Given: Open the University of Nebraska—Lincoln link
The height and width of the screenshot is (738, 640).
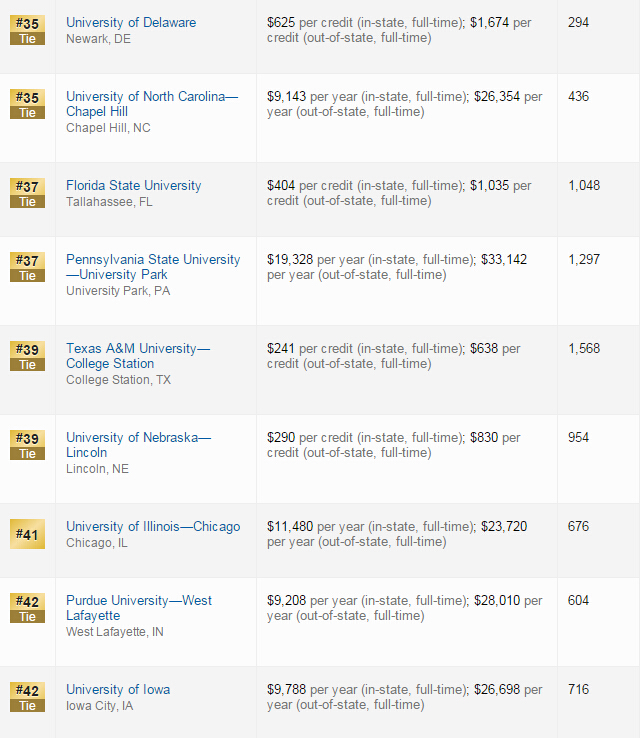Looking at the screenshot, I should click(138, 445).
